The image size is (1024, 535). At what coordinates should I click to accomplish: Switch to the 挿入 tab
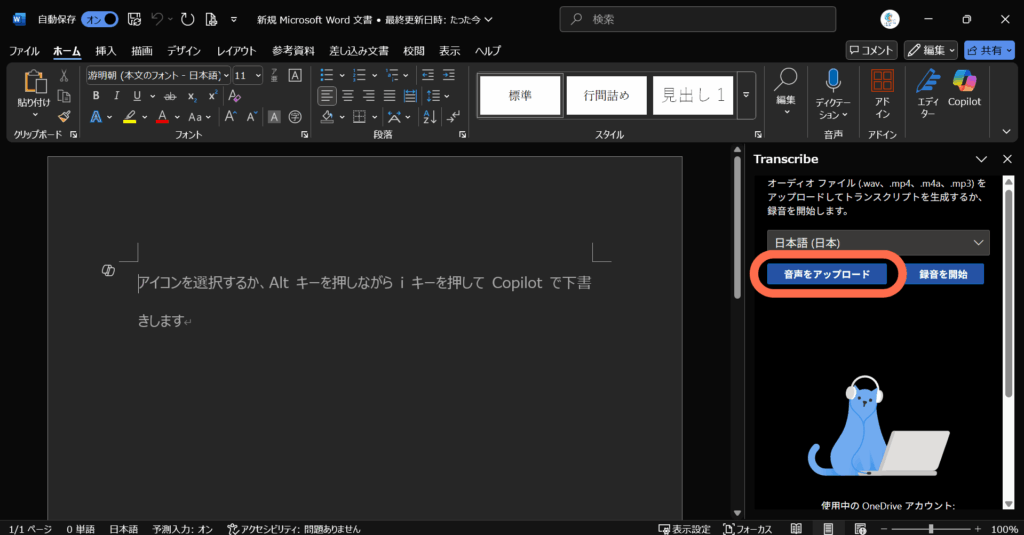[105, 51]
